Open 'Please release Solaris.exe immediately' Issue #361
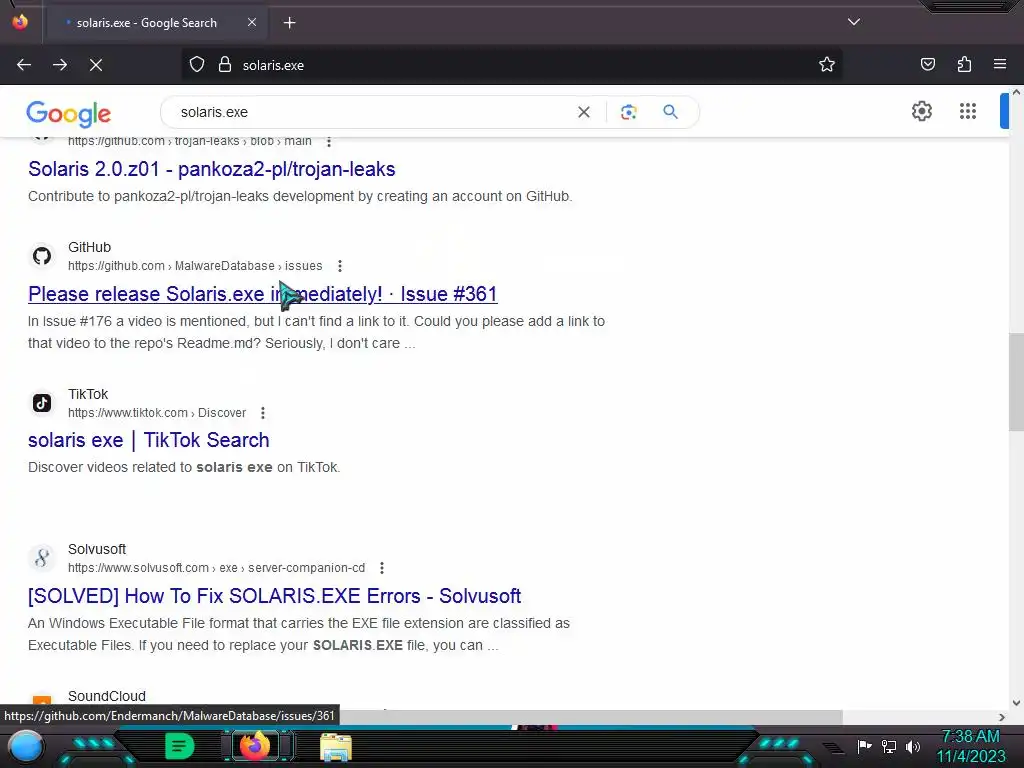 263,294
